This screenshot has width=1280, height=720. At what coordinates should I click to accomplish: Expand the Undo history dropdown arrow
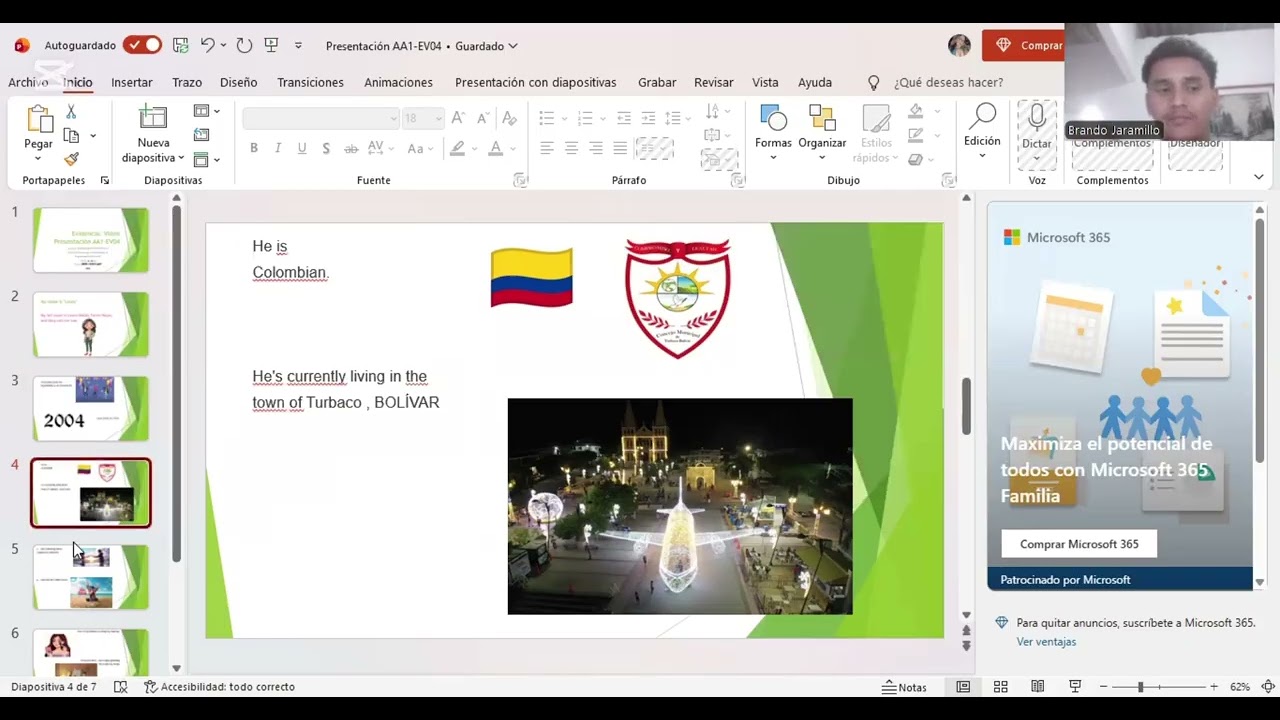222,45
